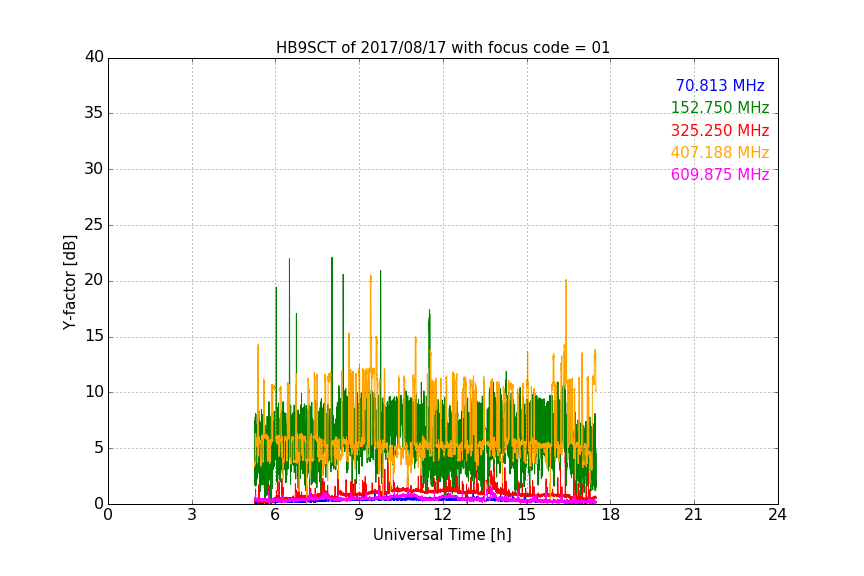Viewport: 864px width, 576px height.
Task: Click the Universal Time [h] axis label
Action: click(442, 535)
